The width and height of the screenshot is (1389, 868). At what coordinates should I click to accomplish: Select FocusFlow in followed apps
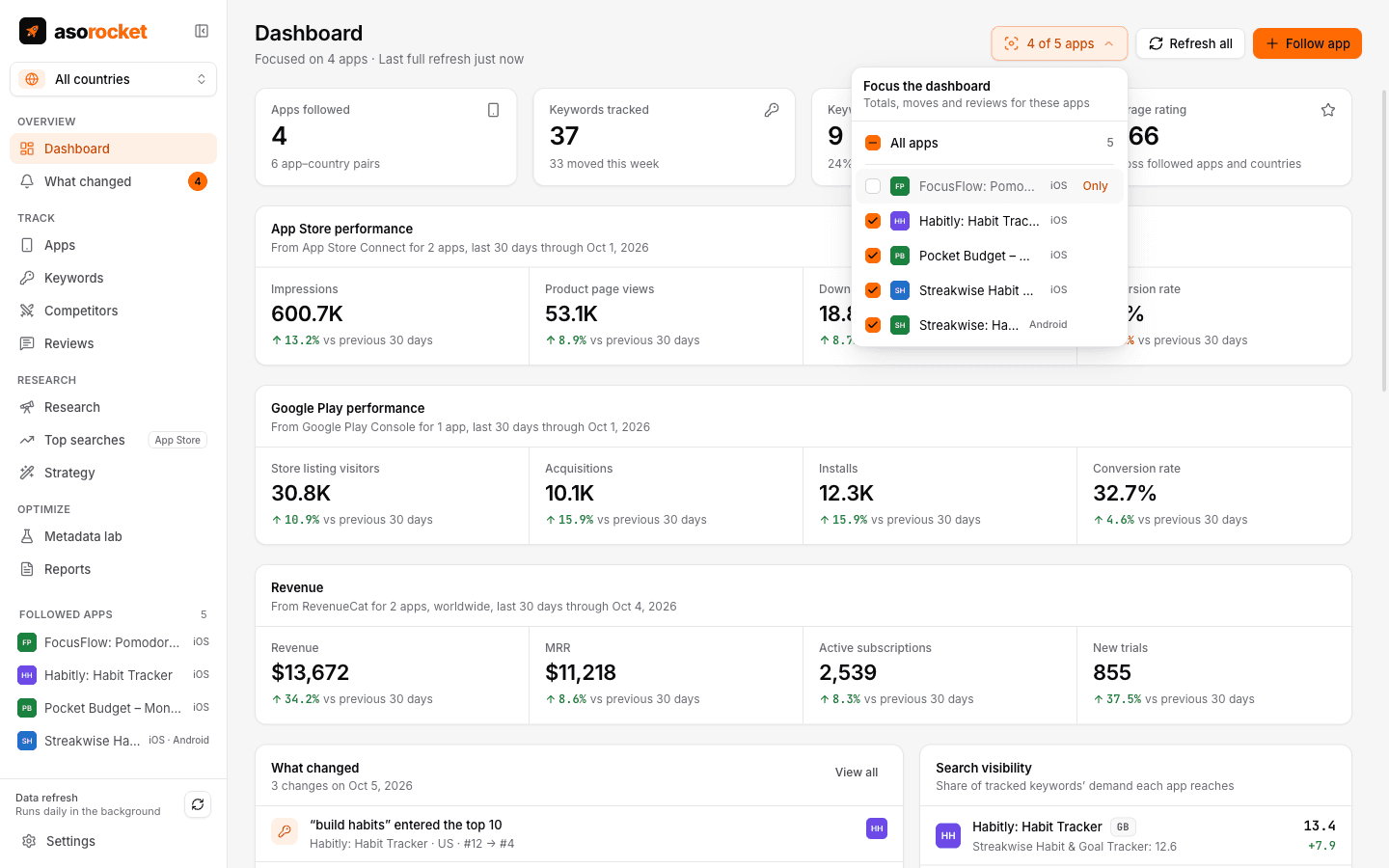[113, 642]
